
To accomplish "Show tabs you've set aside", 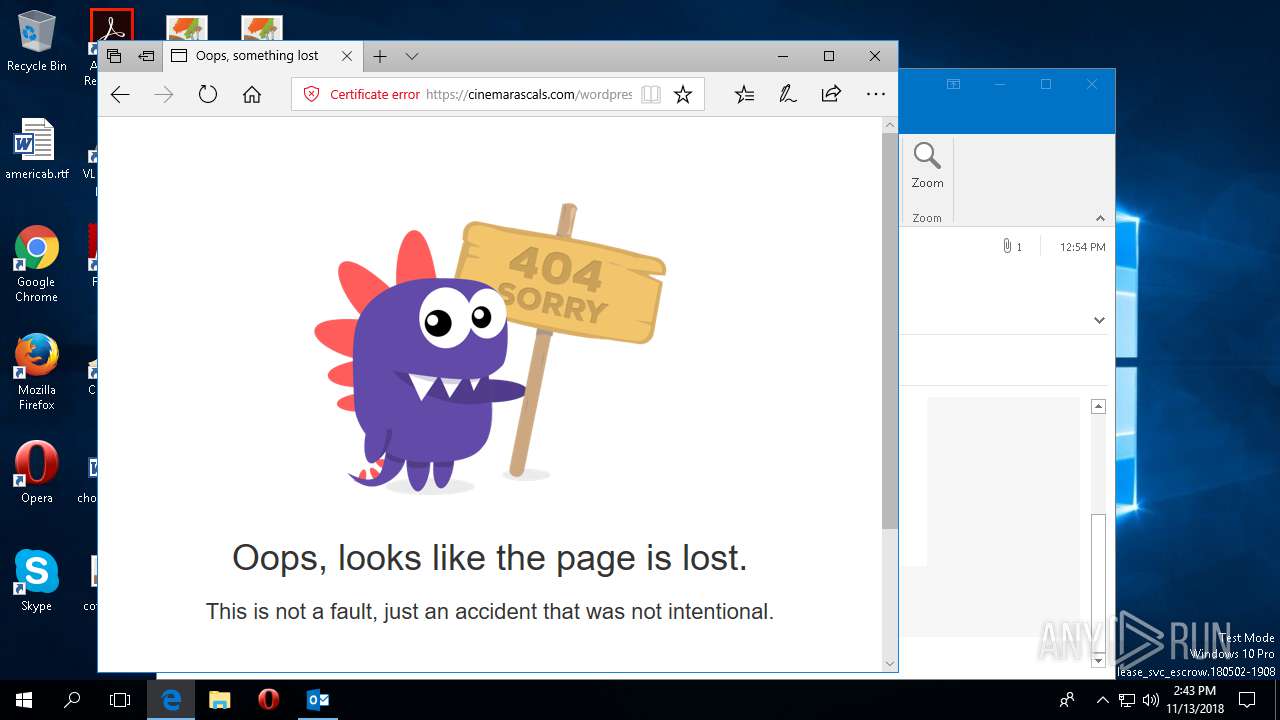I will pyautogui.click(x=114, y=56).
